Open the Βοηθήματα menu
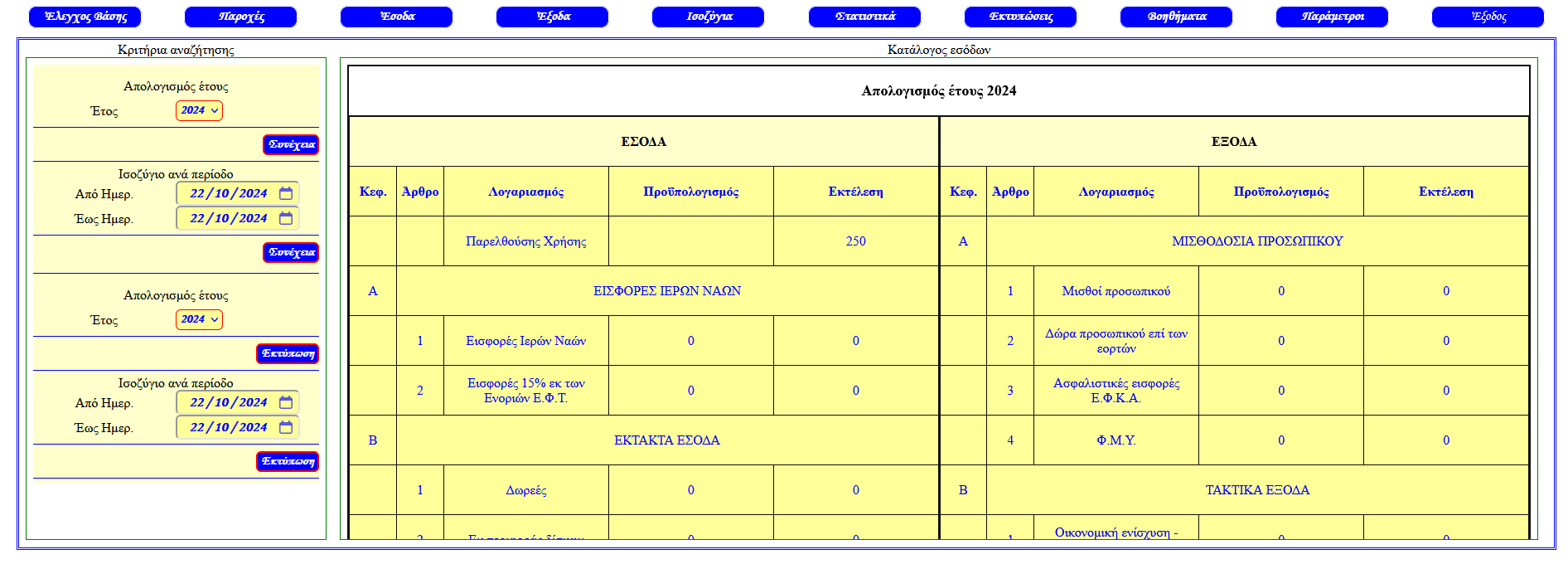This screenshot has width=1568, height=564. 1176,17
